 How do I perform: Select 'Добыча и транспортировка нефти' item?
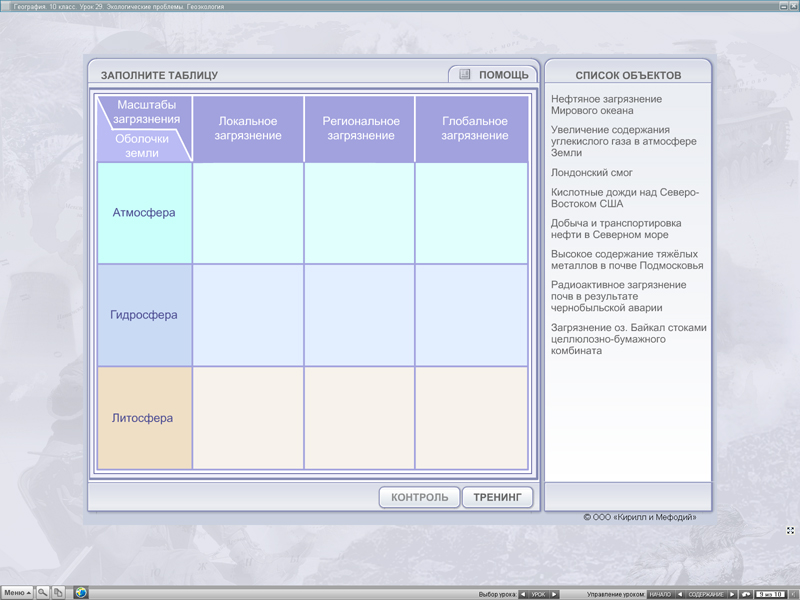(616, 229)
